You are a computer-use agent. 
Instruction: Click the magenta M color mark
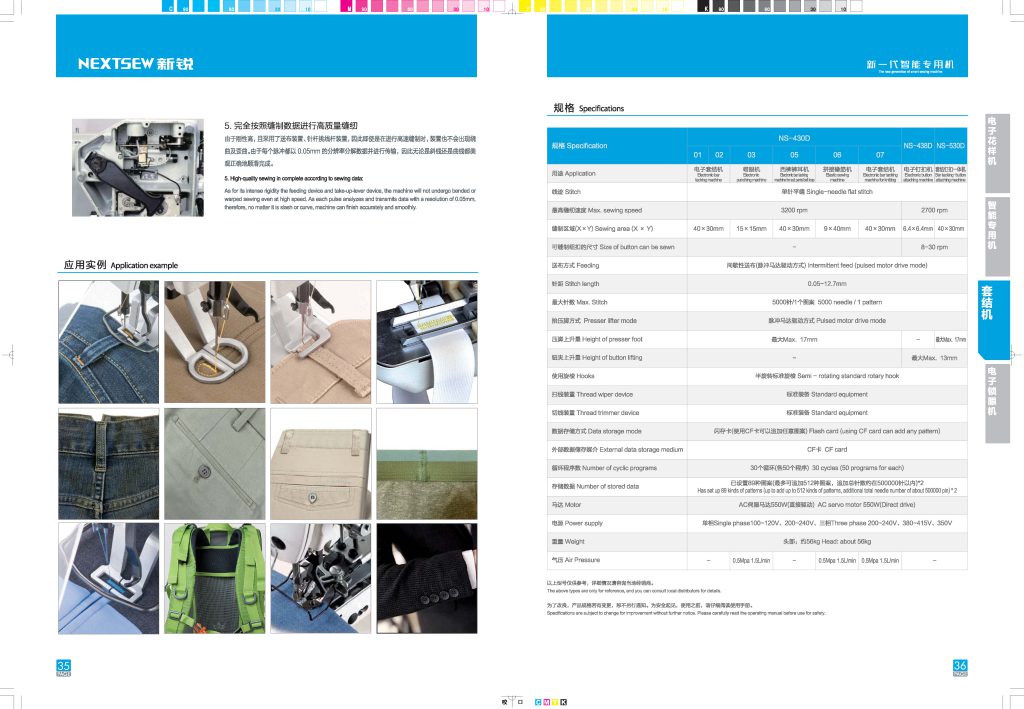(x=547, y=702)
